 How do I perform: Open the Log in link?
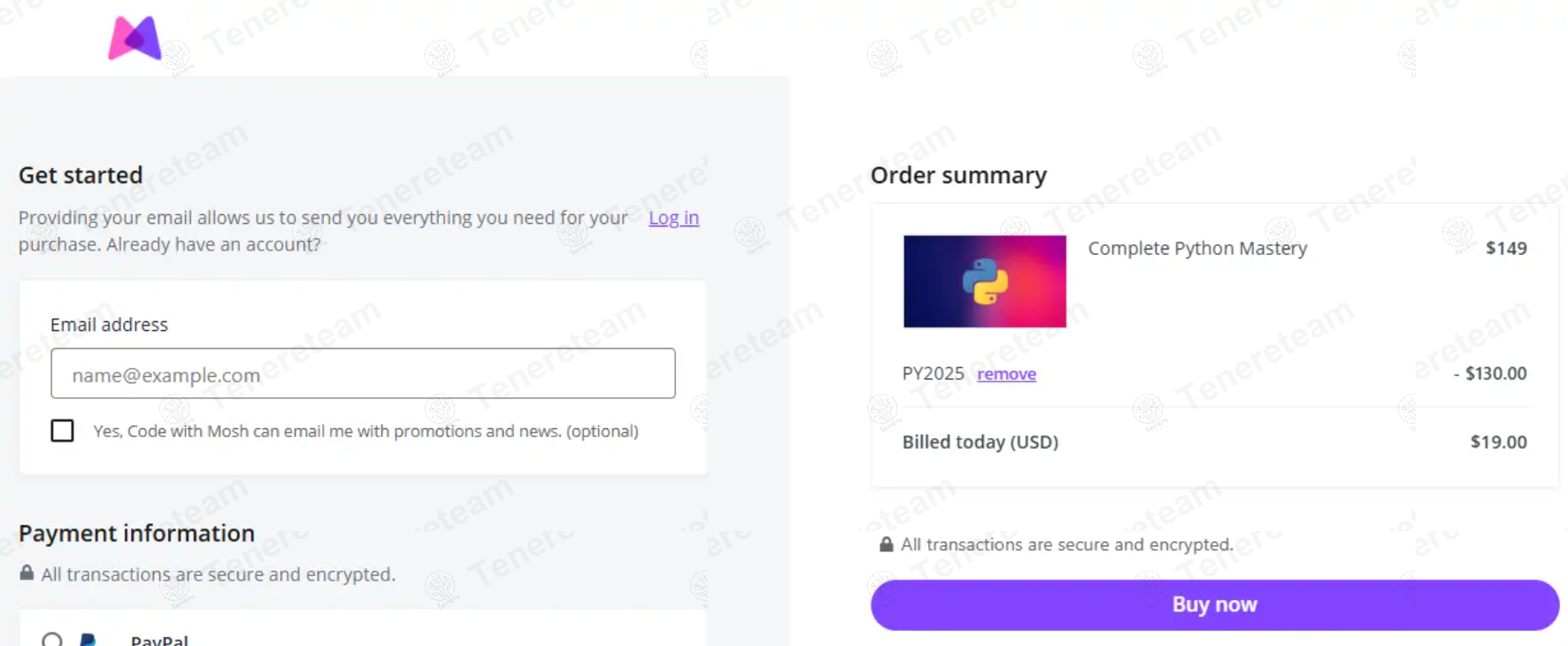[x=673, y=218]
